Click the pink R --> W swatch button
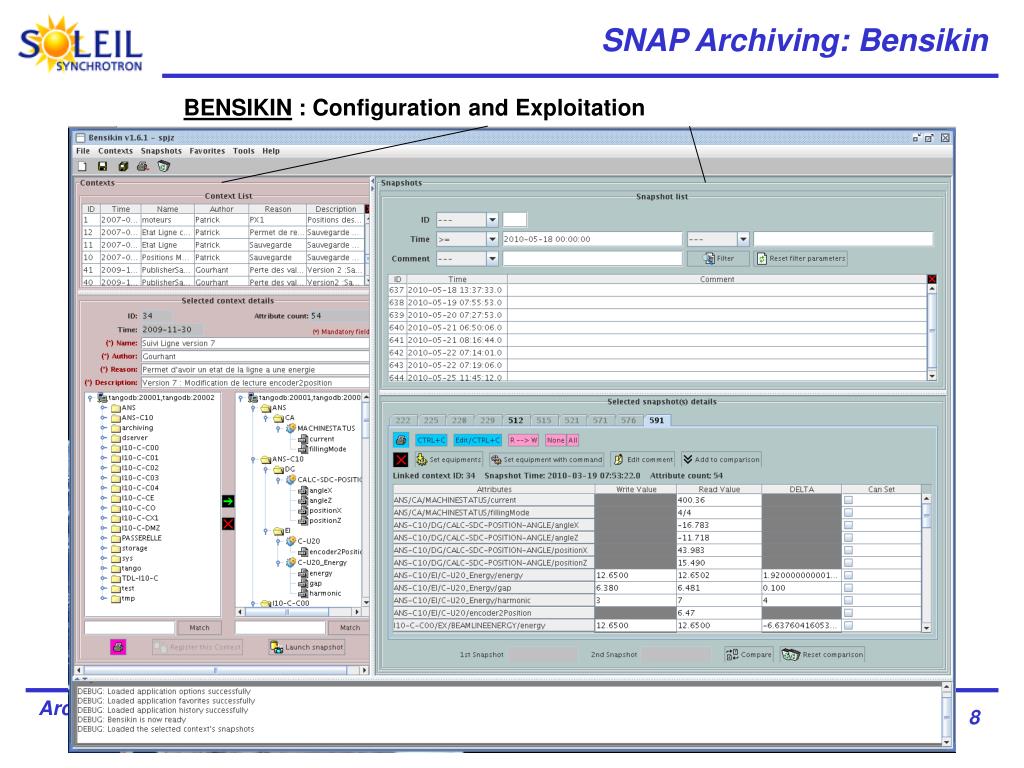The width and height of the screenshot is (1024, 768). pyautogui.click(x=523, y=440)
